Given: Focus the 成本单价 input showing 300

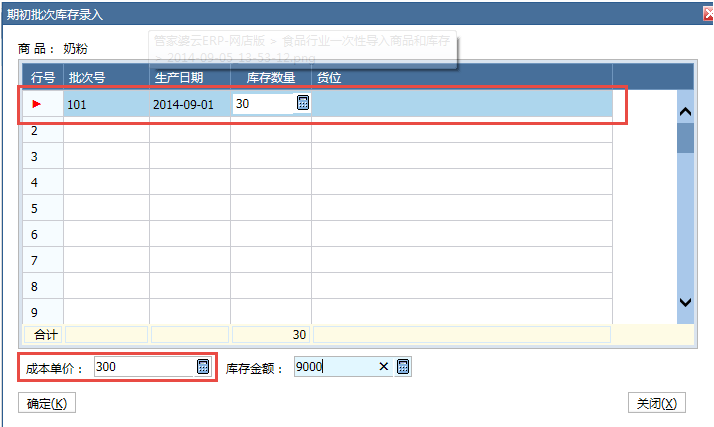Looking at the screenshot, I should (143, 367).
